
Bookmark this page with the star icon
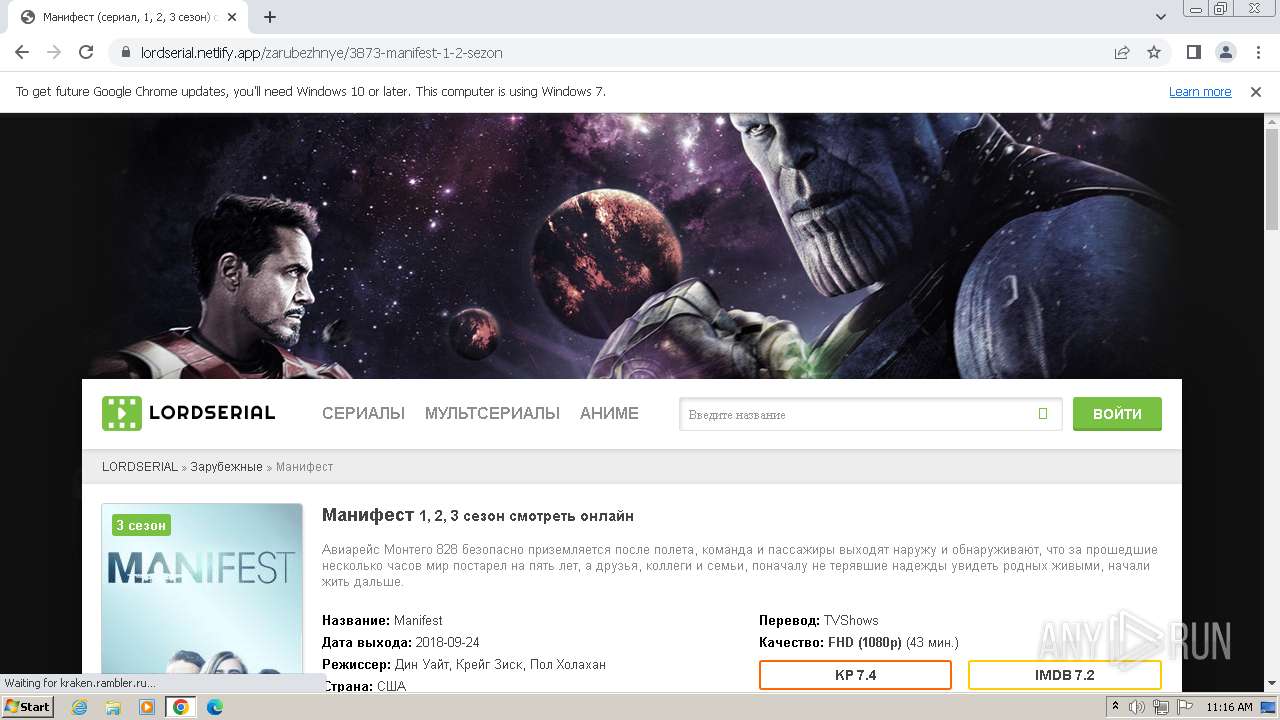tap(1154, 52)
